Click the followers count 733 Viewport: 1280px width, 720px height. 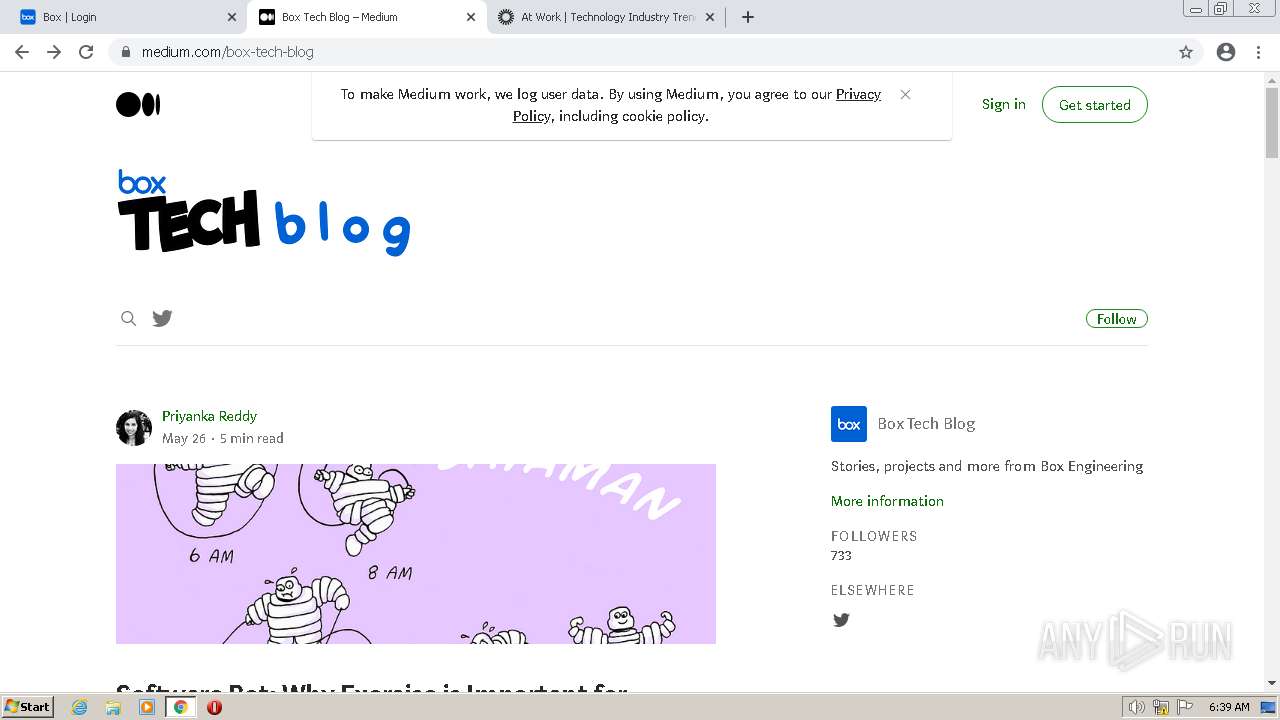(841, 555)
